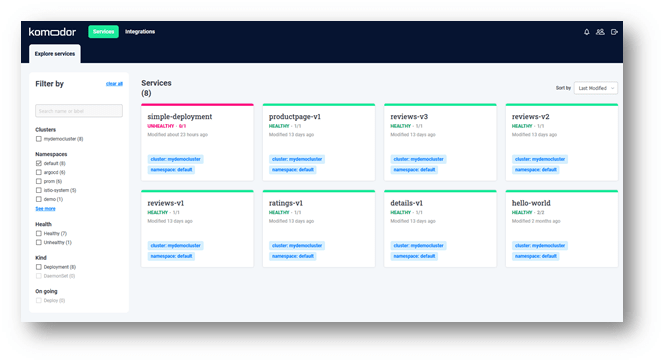This screenshot has width=665, height=364.
Task: Click 'Modified 2 months ago' text
Action: [x=536, y=221]
